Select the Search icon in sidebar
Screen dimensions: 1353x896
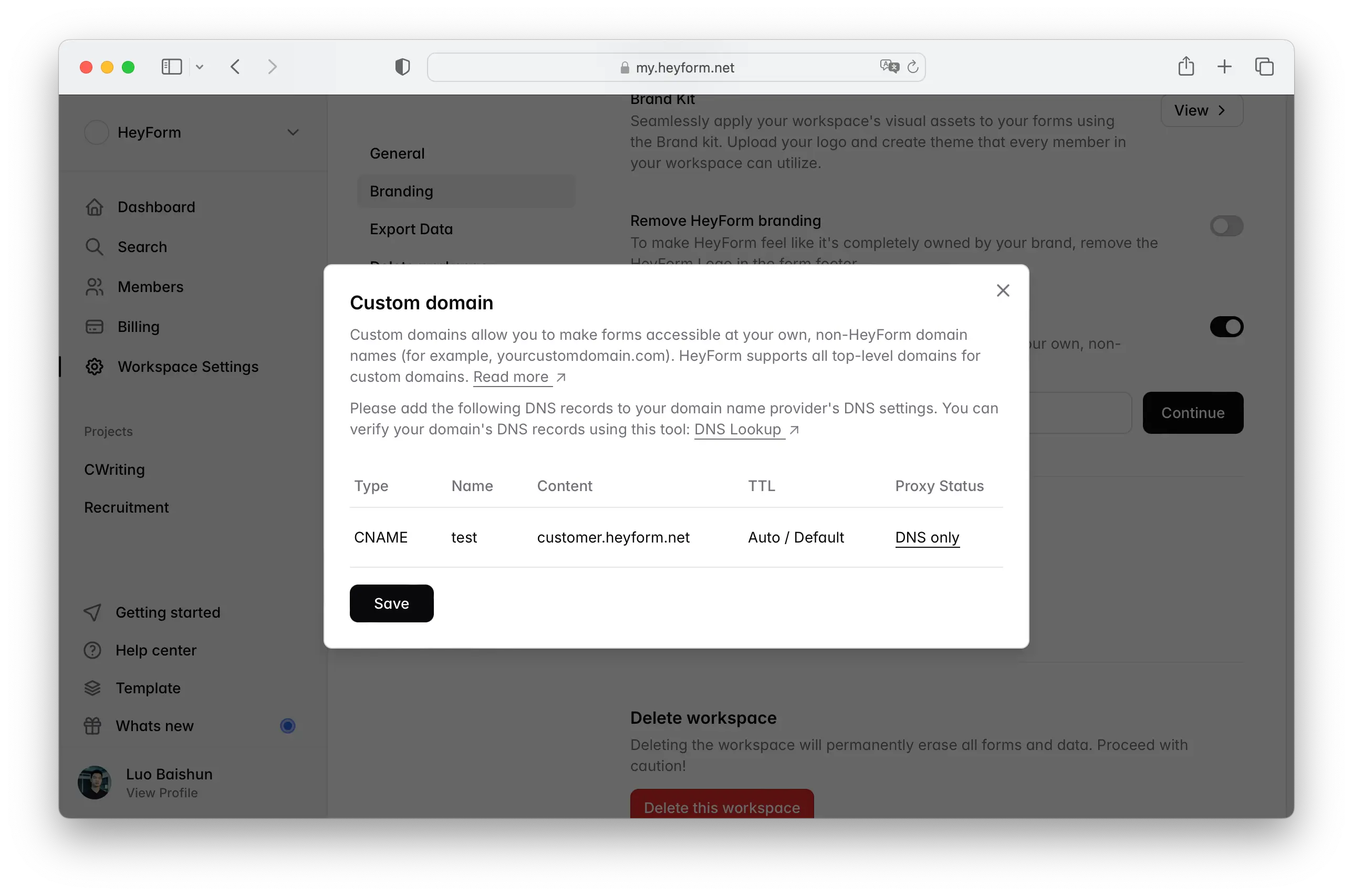coord(94,246)
